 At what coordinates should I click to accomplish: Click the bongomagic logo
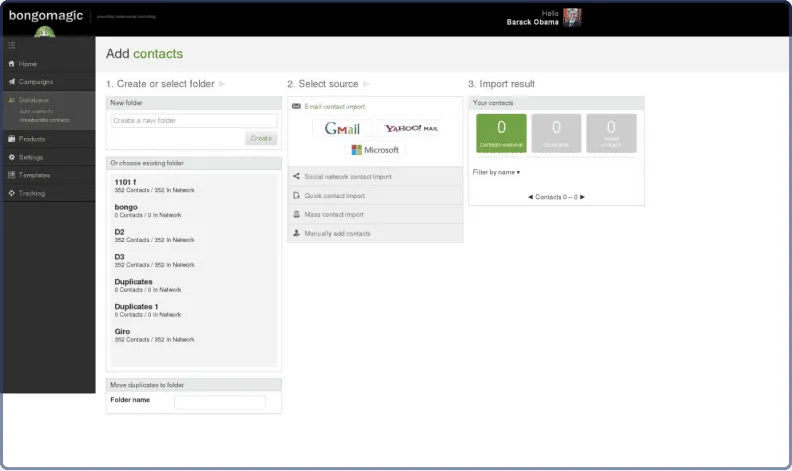click(45, 16)
